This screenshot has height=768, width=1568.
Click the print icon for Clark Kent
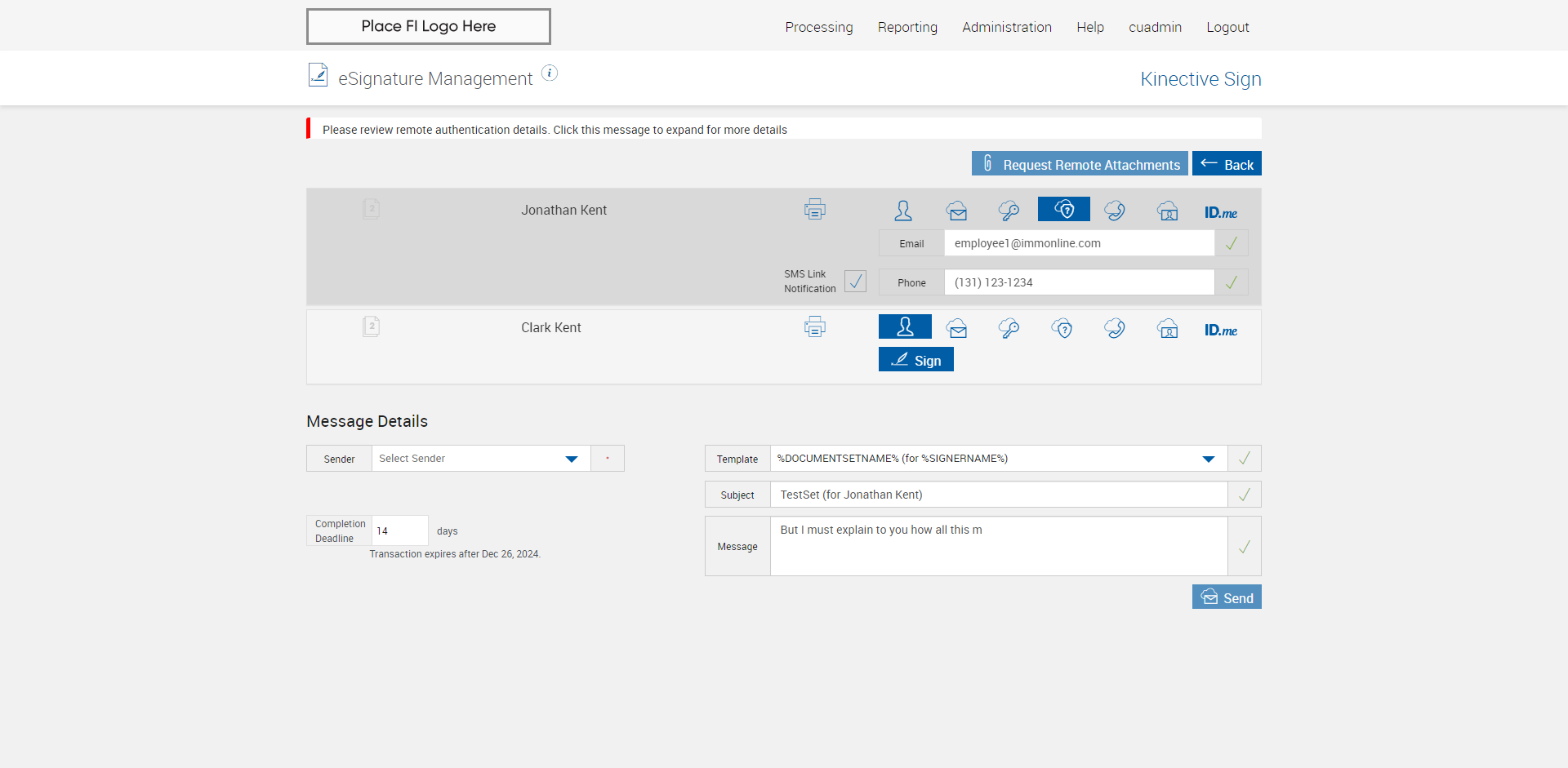tap(814, 327)
